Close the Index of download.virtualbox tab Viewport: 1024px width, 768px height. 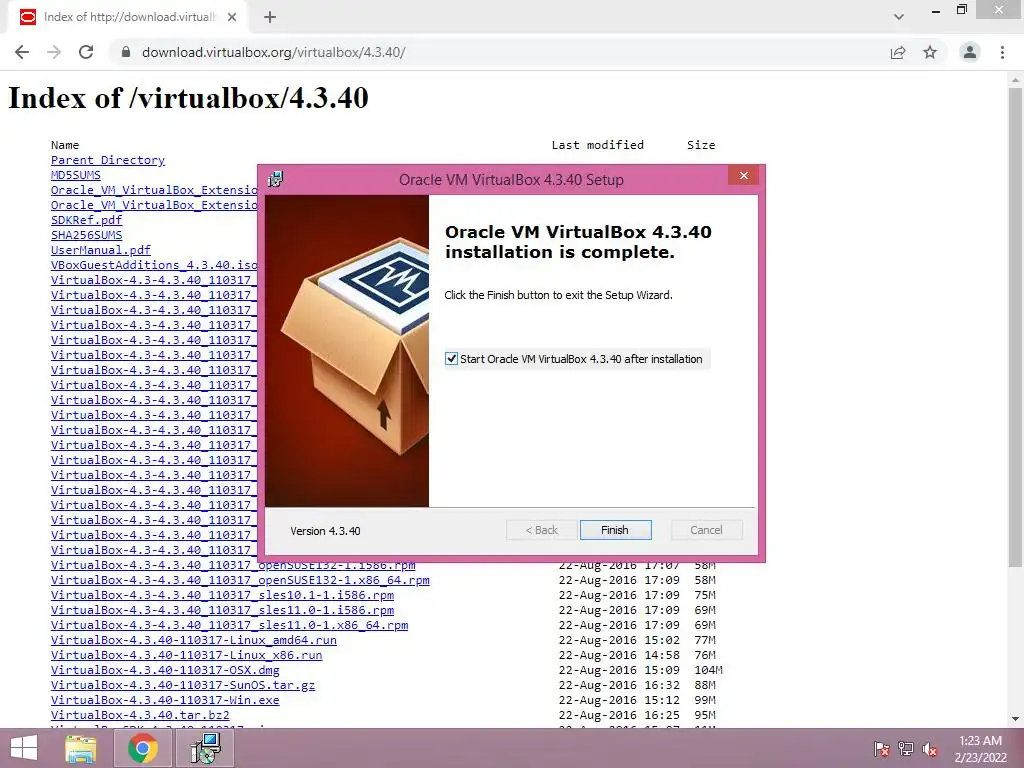tap(232, 17)
